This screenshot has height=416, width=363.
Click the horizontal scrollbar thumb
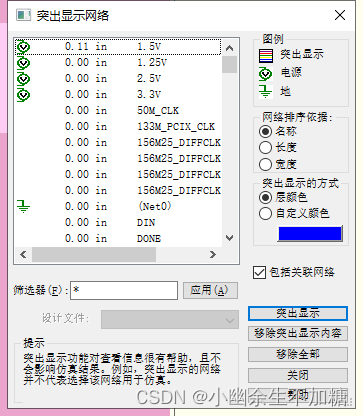click(94, 255)
